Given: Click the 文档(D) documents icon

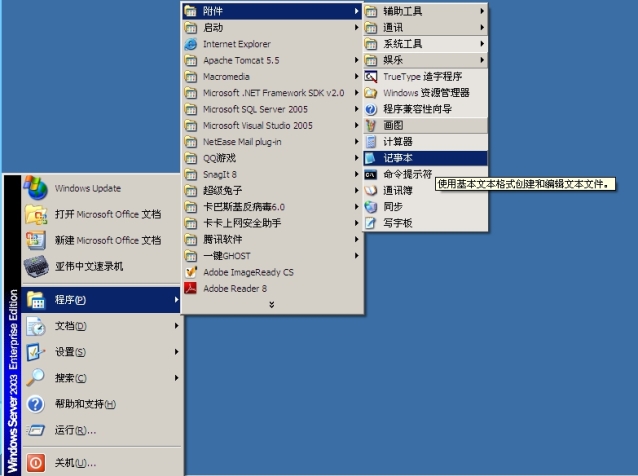Looking at the screenshot, I should pos(35,326).
